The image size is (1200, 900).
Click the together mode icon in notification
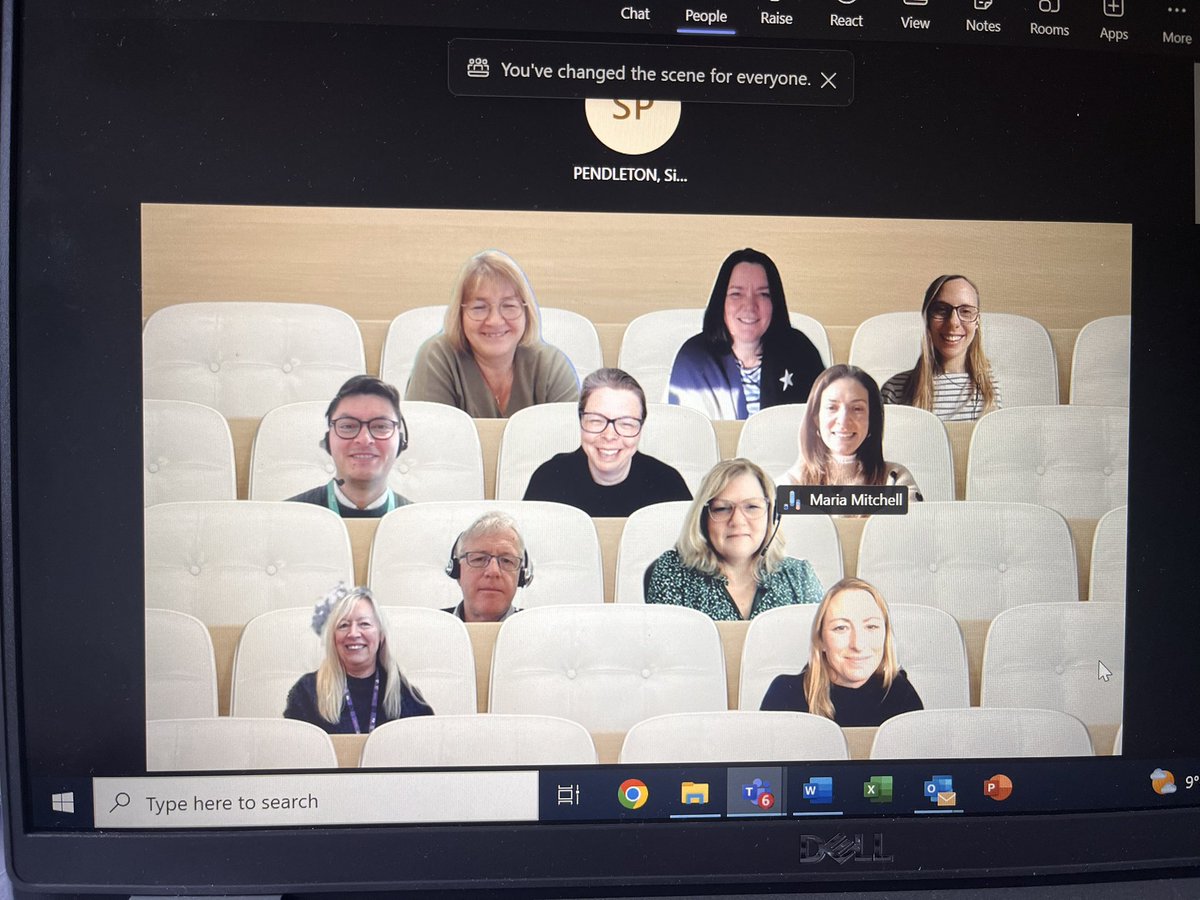pyautogui.click(x=478, y=68)
